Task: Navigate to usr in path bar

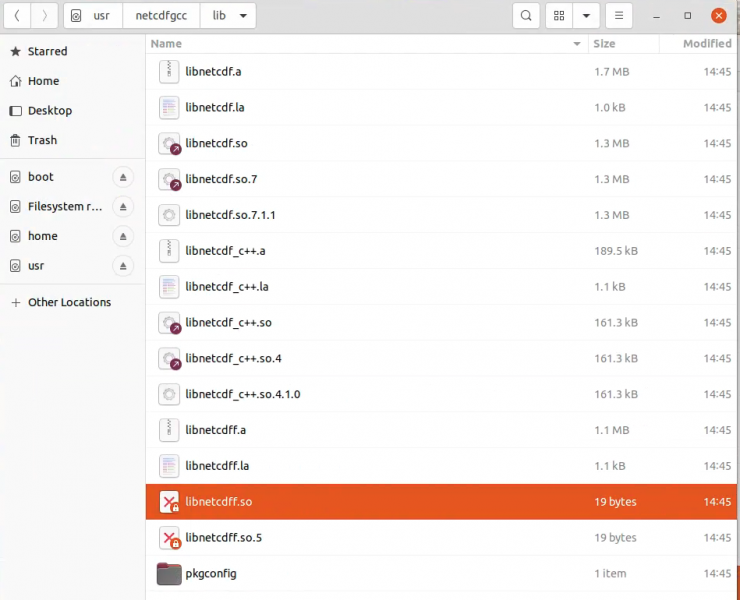Action: click(x=101, y=16)
